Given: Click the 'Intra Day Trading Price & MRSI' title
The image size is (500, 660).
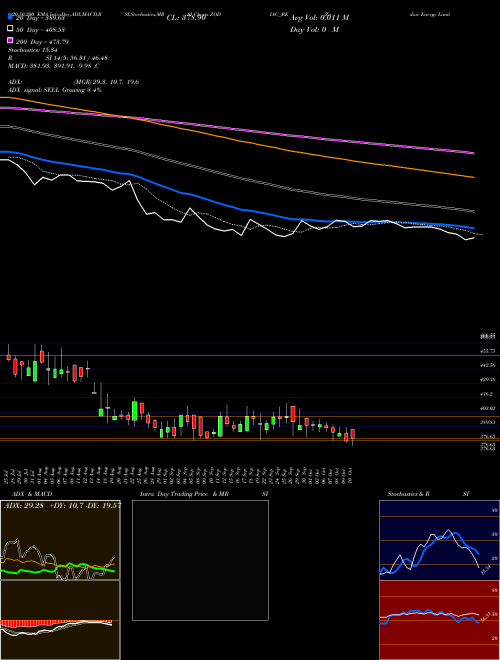Looking at the screenshot, I should (x=204, y=494).
